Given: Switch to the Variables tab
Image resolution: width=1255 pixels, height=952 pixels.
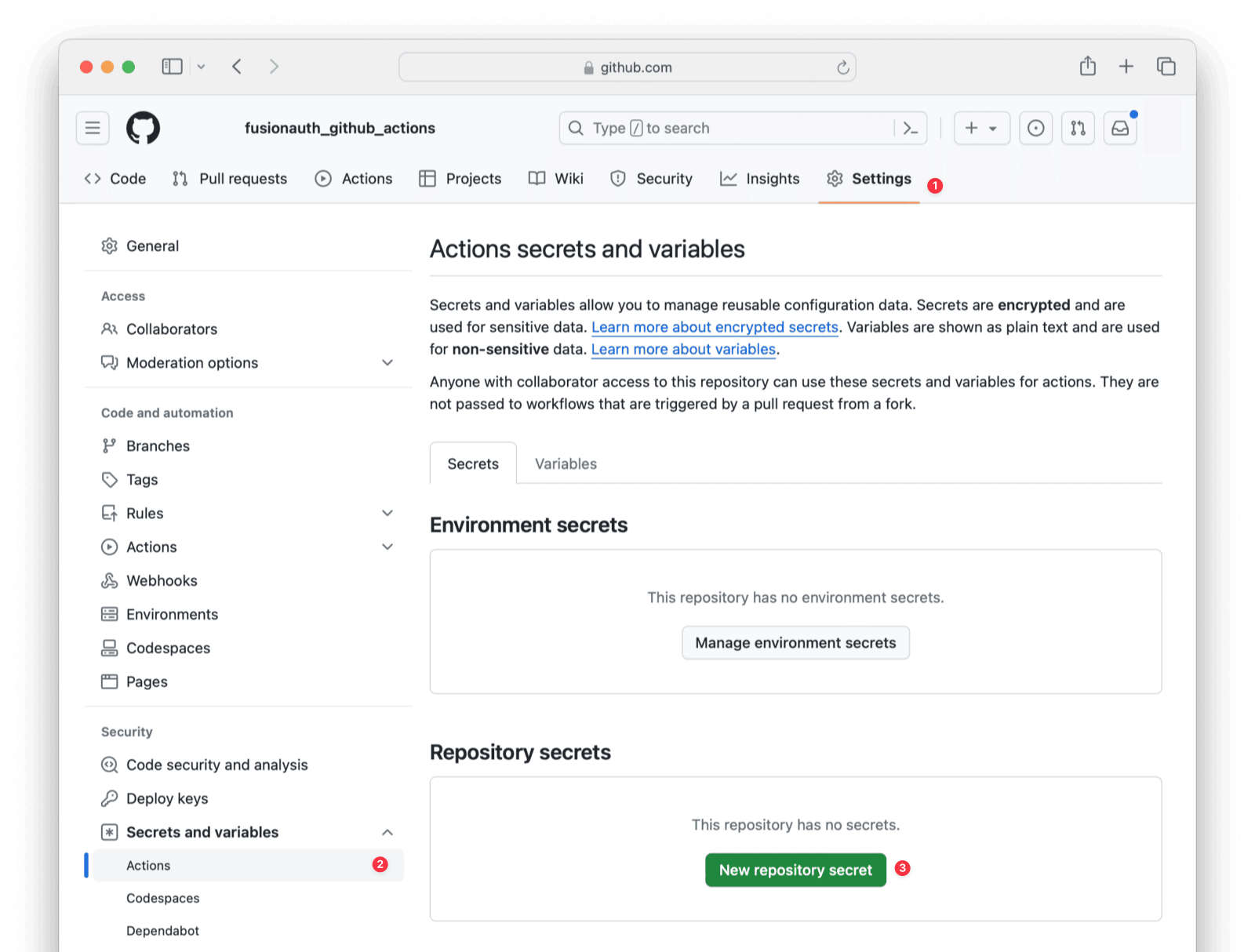Looking at the screenshot, I should point(565,463).
